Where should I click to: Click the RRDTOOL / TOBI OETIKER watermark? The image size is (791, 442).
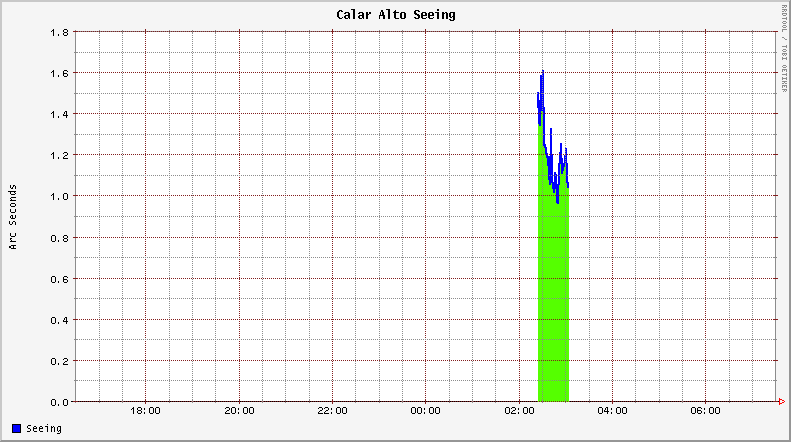pyautogui.click(x=783, y=49)
